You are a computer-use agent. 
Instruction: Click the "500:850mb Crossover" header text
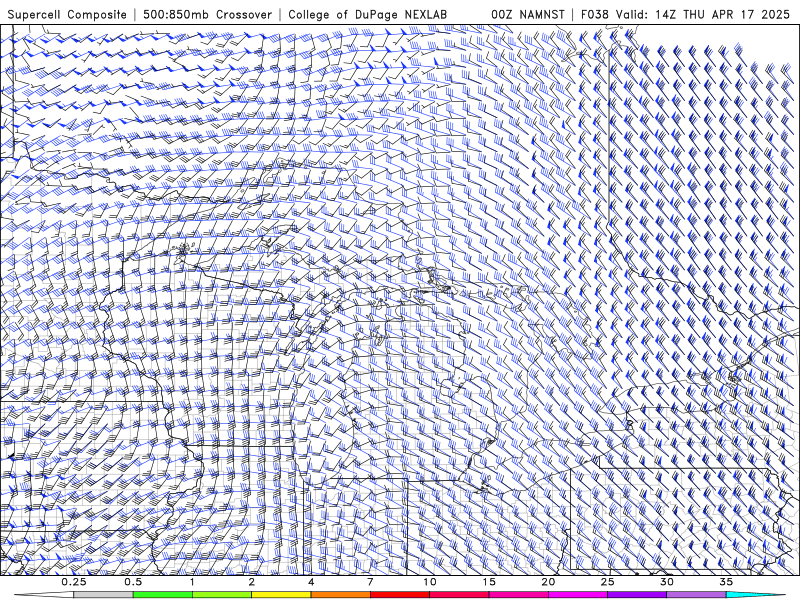tap(207, 14)
